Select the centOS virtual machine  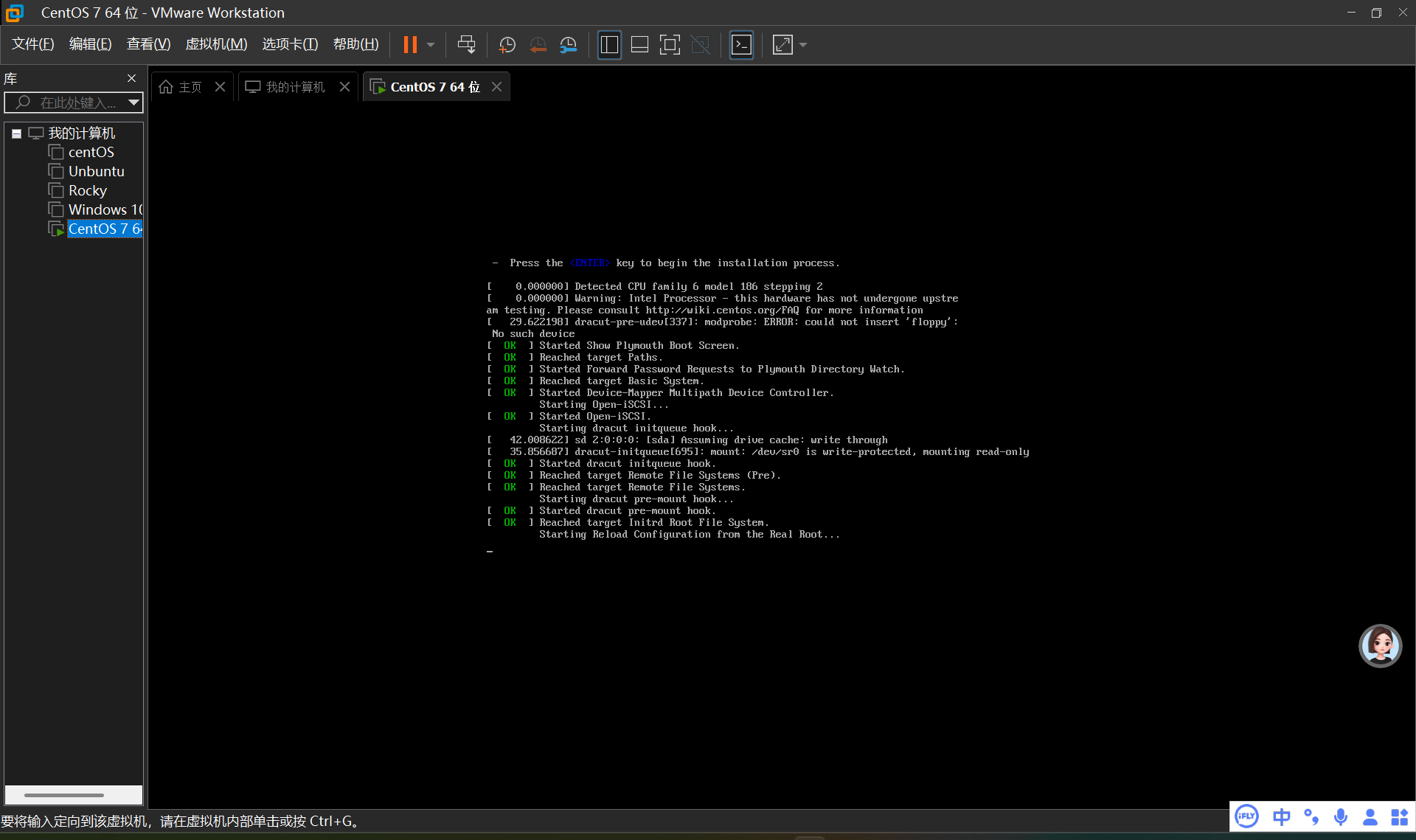[x=91, y=153]
